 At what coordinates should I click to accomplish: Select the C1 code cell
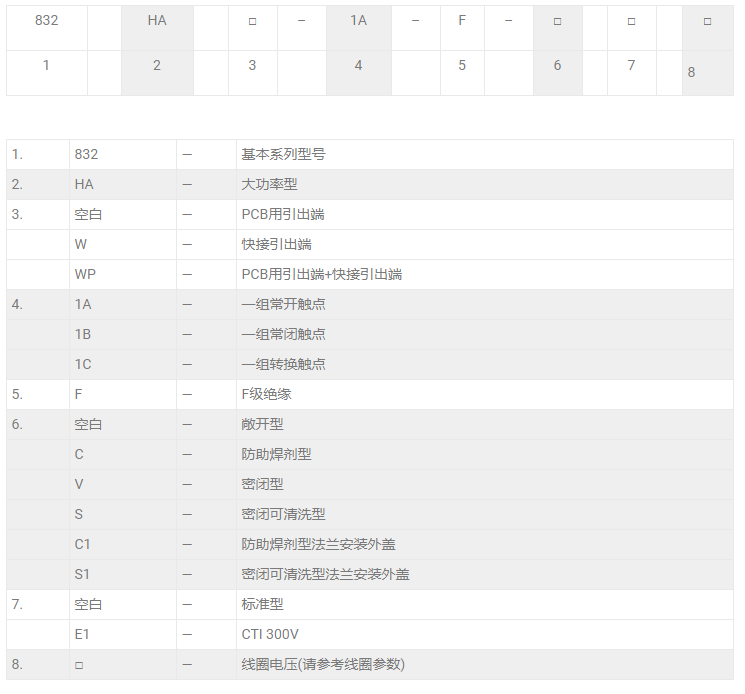point(83,544)
